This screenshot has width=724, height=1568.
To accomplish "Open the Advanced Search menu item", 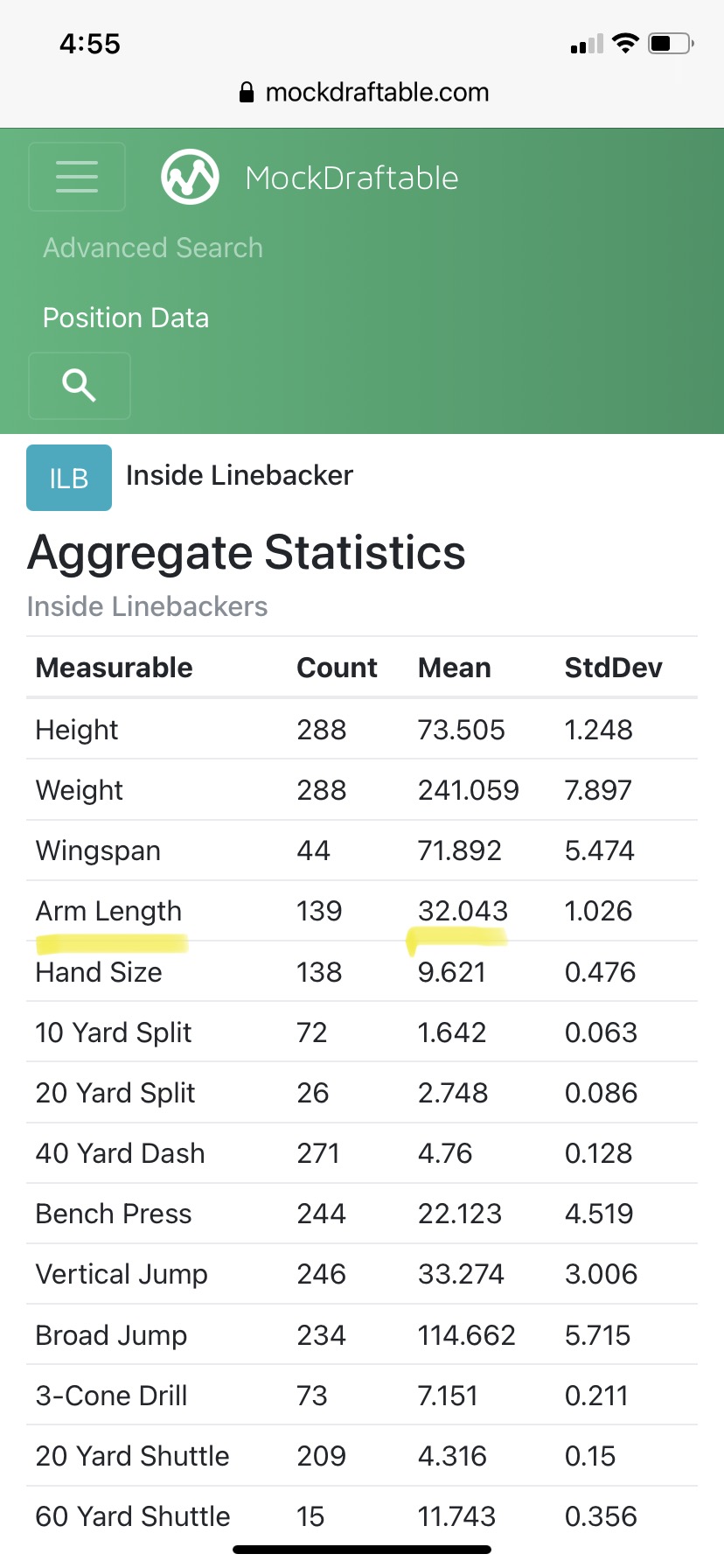I will coord(153,248).
